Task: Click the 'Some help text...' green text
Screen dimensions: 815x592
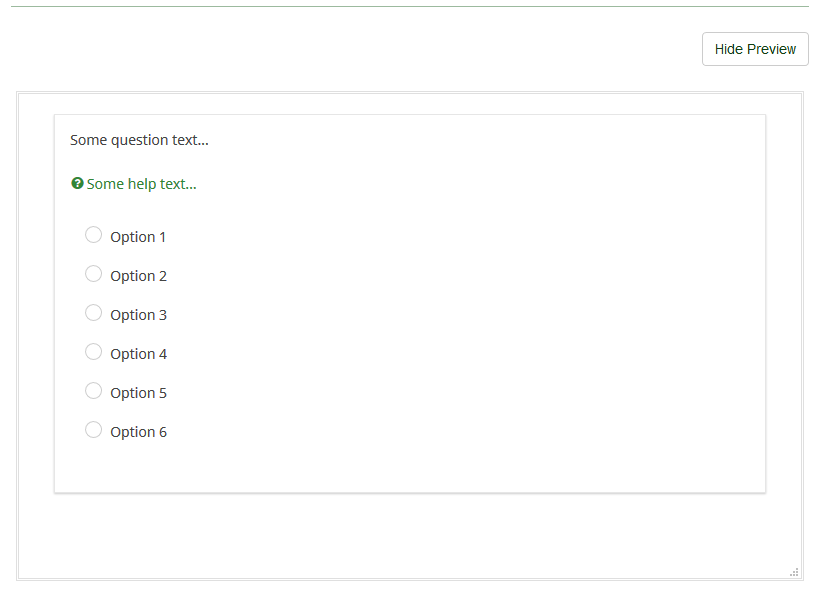Action: point(142,184)
